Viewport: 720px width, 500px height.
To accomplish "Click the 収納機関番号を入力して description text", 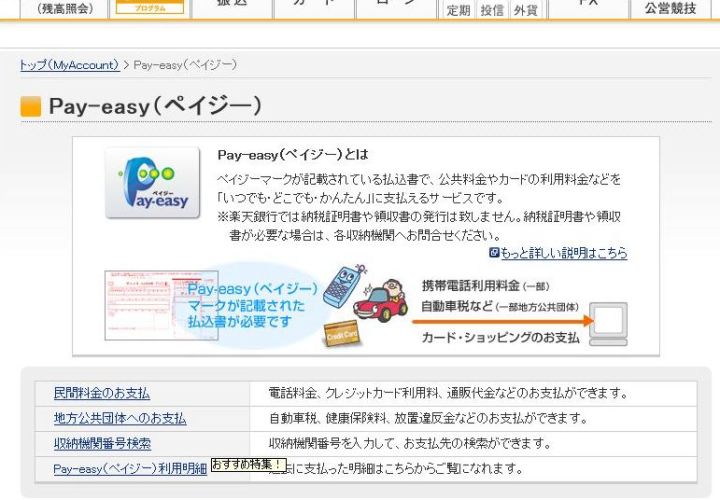I will (x=410, y=444).
